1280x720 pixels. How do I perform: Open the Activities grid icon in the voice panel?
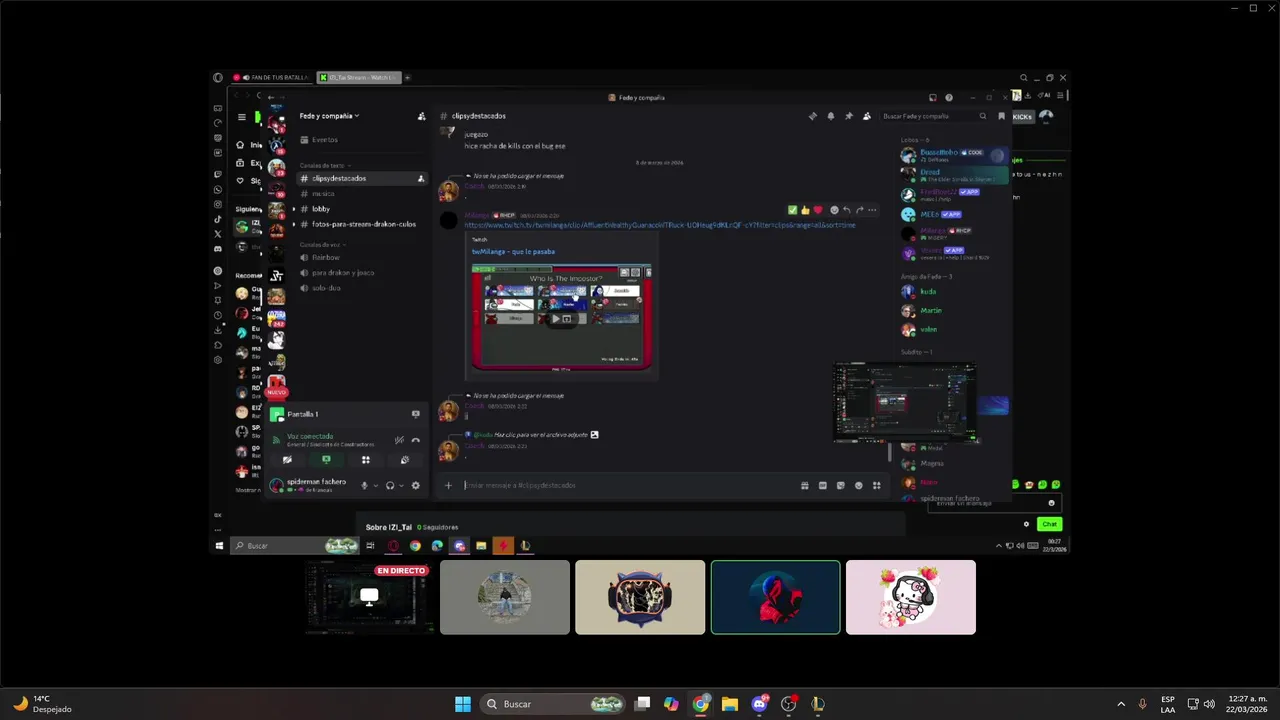pyautogui.click(x=366, y=460)
